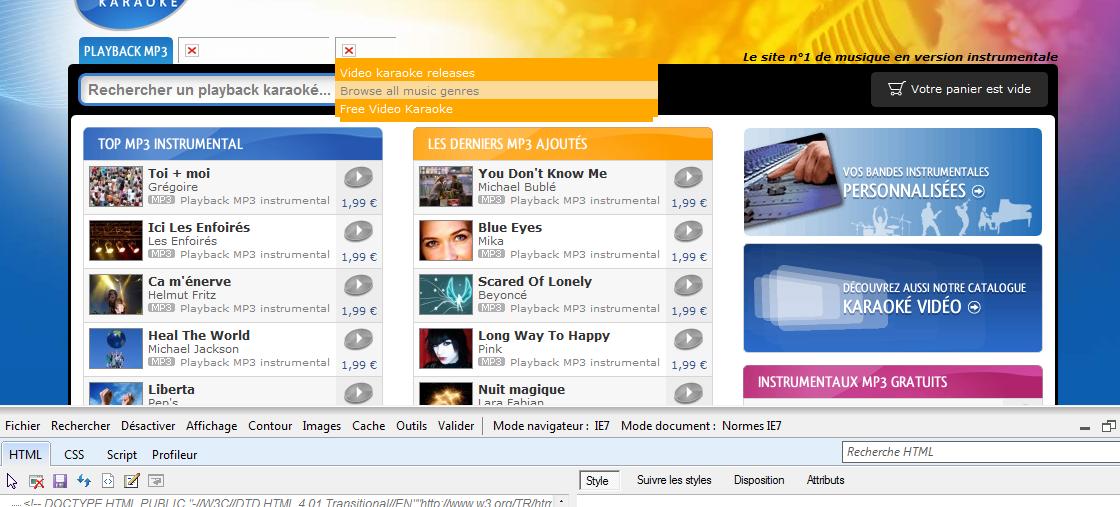The width and height of the screenshot is (1120, 507).
Task: Open the Fichier menu
Action: pyautogui.click(x=23, y=426)
